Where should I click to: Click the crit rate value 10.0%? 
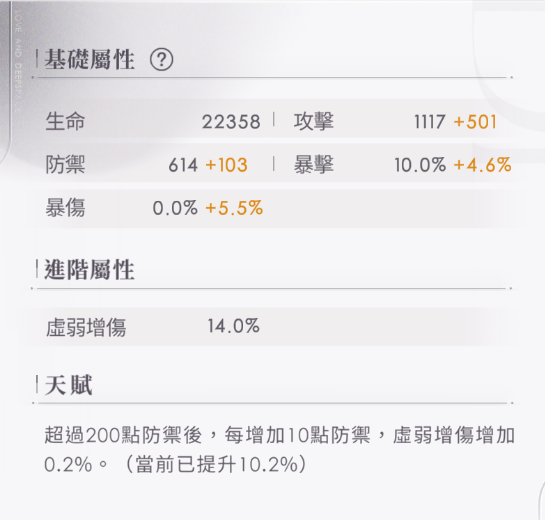point(420,165)
